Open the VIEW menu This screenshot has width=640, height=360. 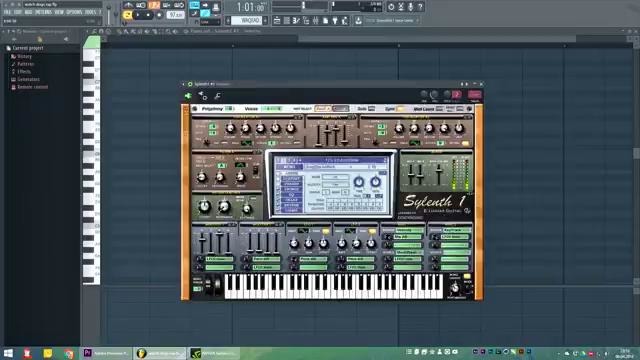pos(59,13)
